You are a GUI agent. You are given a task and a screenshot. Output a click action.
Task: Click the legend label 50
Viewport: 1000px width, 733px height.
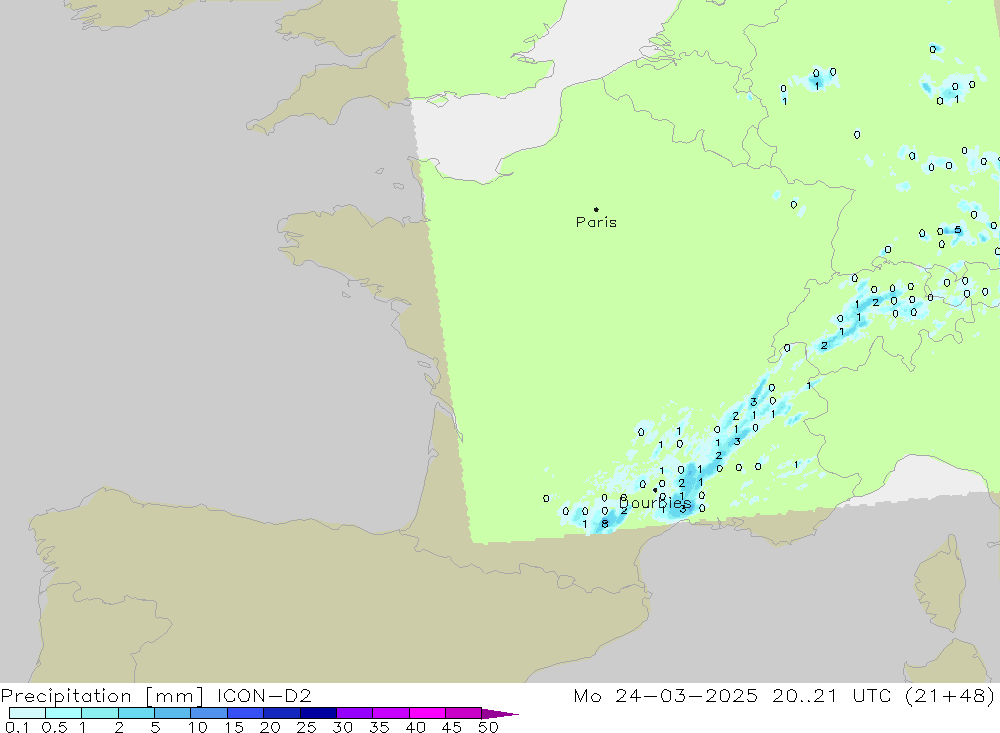point(488,727)
